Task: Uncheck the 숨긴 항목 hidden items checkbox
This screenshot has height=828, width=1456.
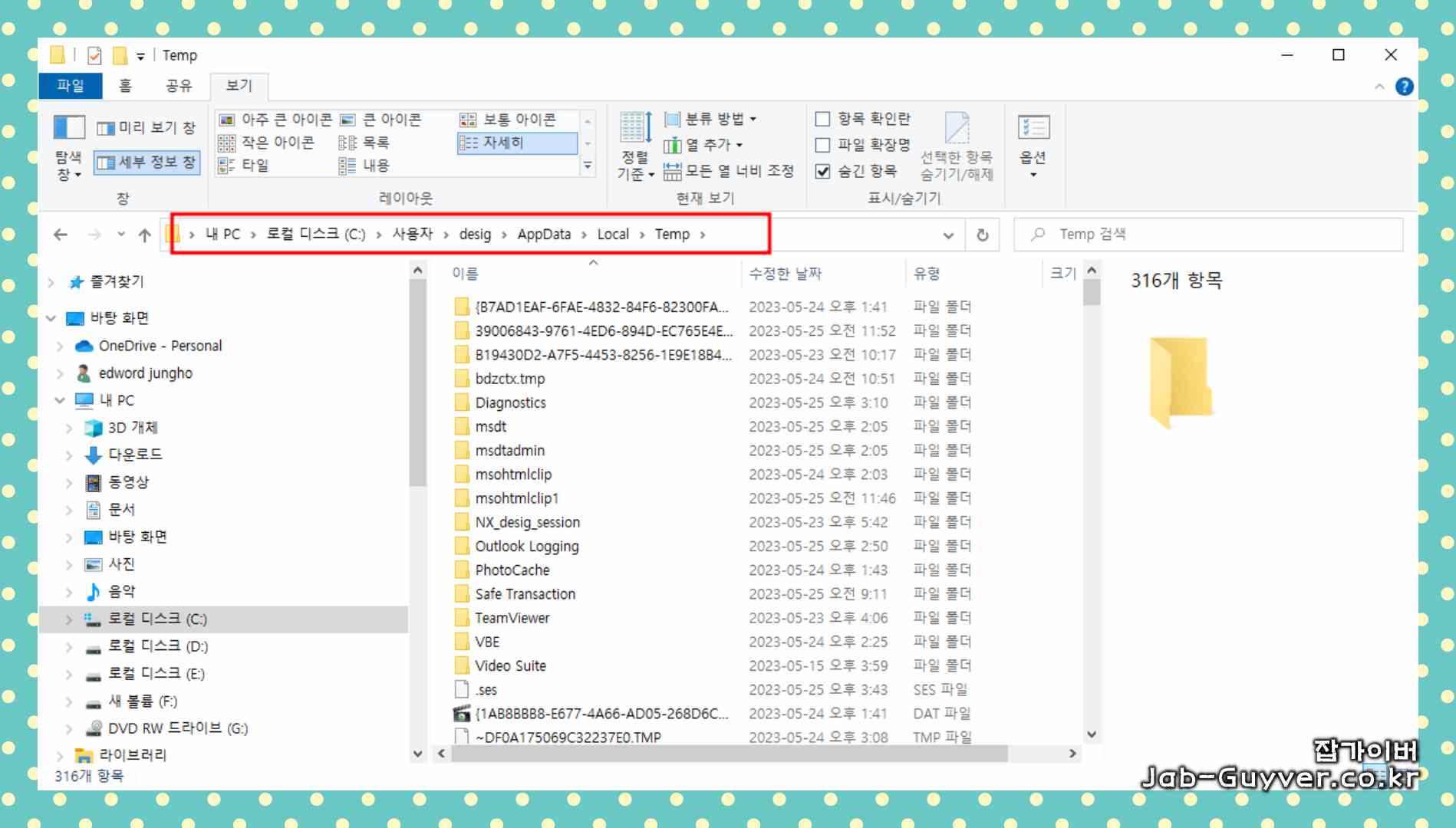Action: pyautogui.click(x=822, y=171)
